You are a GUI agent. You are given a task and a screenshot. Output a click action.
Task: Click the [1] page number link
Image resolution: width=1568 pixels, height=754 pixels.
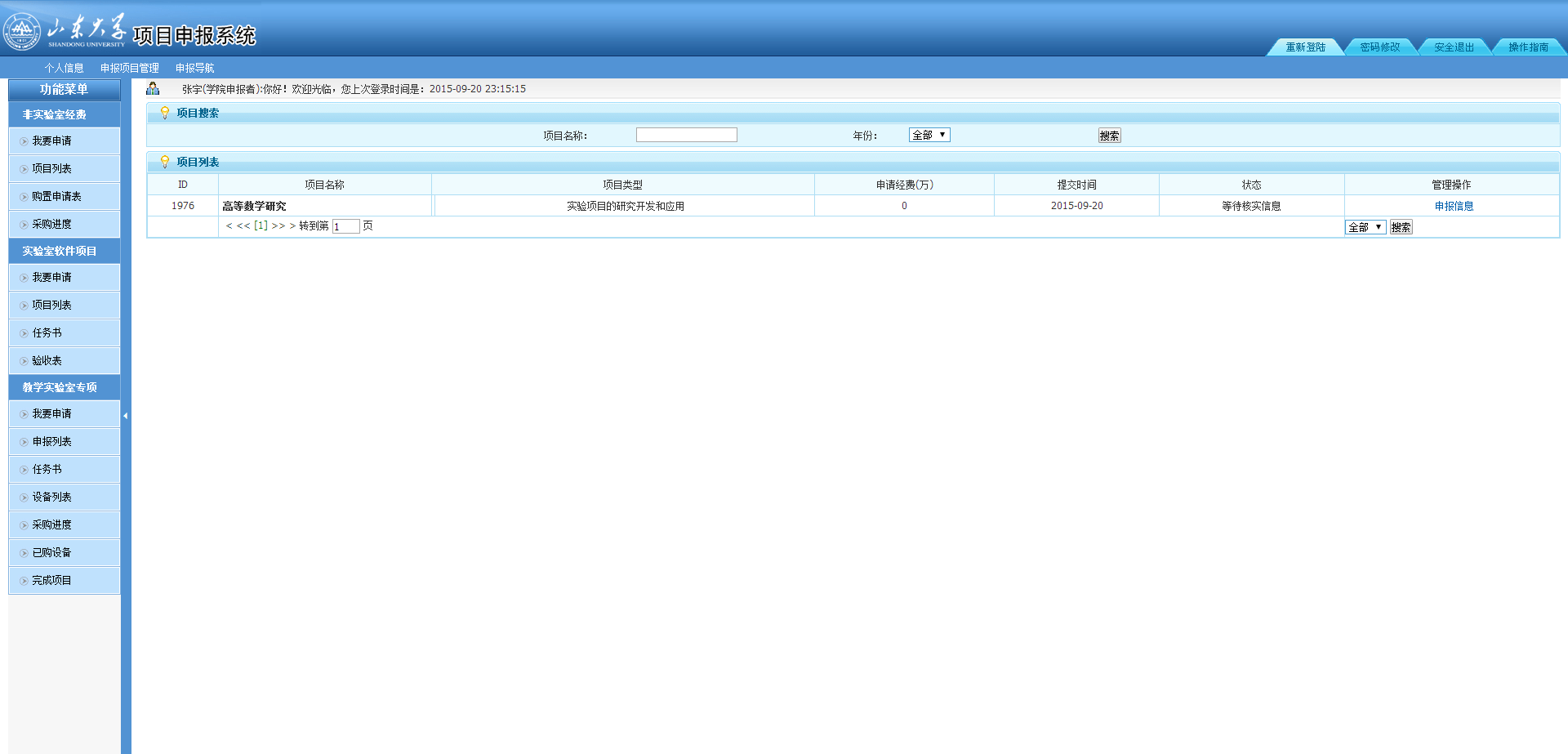(261, 225)
